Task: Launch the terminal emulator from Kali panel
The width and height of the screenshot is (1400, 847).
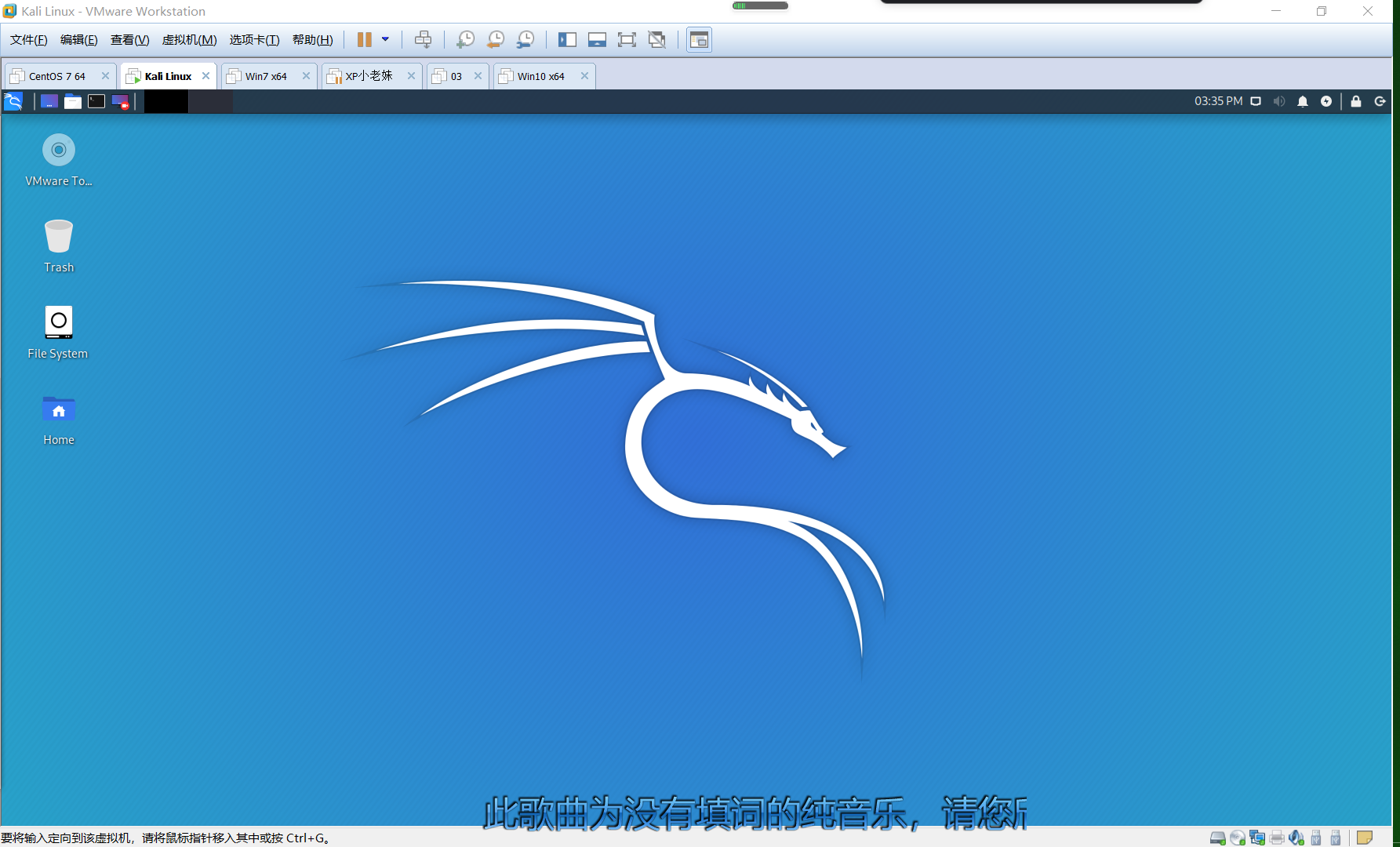Action: coord(96,101)
